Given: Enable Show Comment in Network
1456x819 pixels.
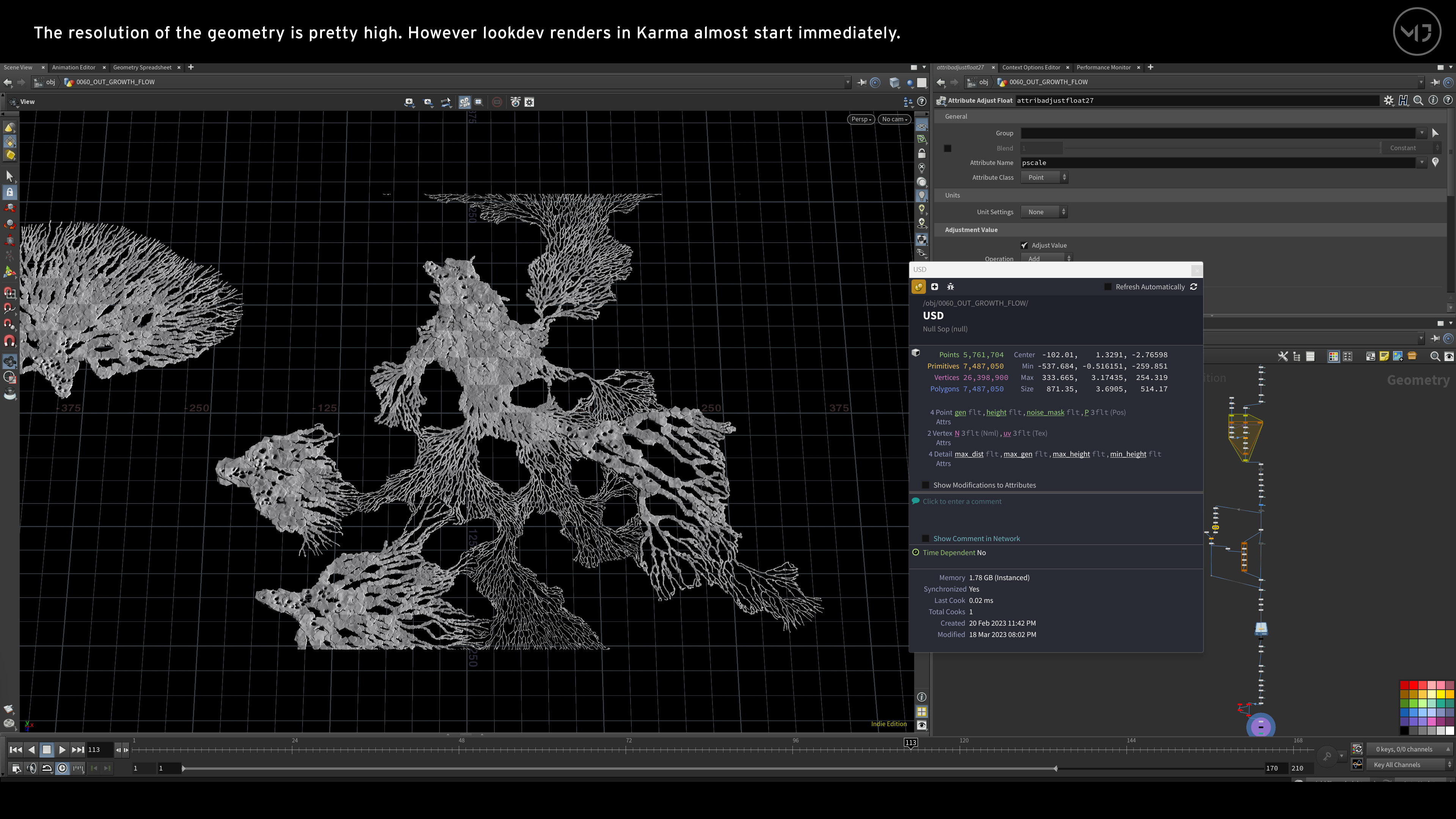Looking at the screenshot, I should pyautogui.click(x=926, y=539).
